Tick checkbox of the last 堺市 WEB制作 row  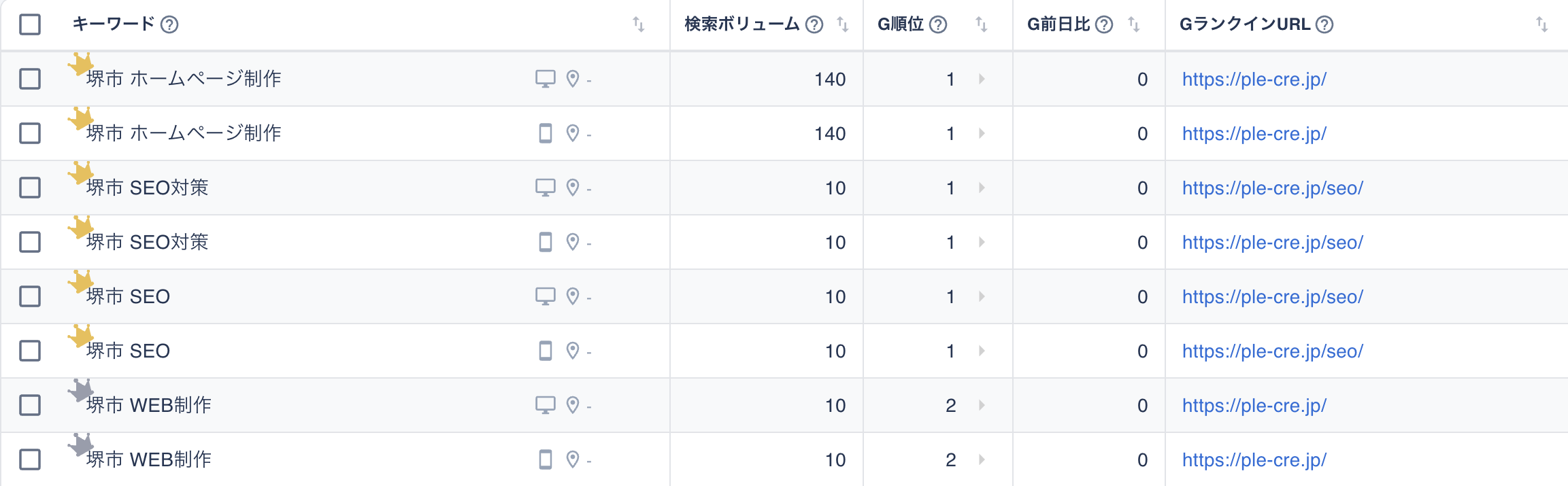pyautogui.click(x=30, y=459)
